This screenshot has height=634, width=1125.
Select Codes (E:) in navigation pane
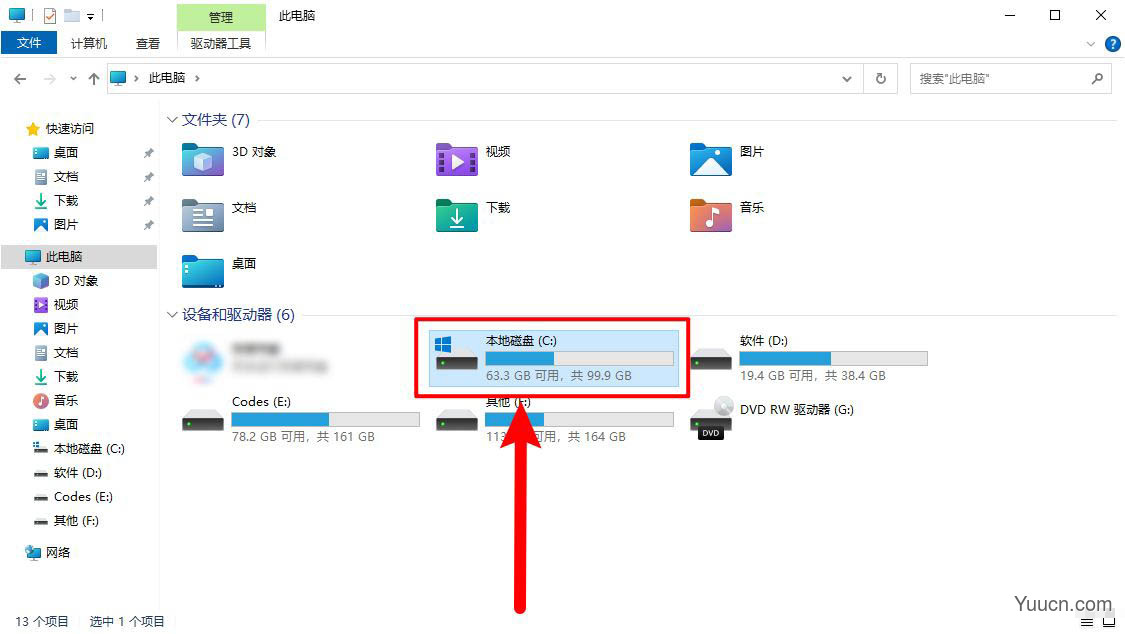coord(83,496)
